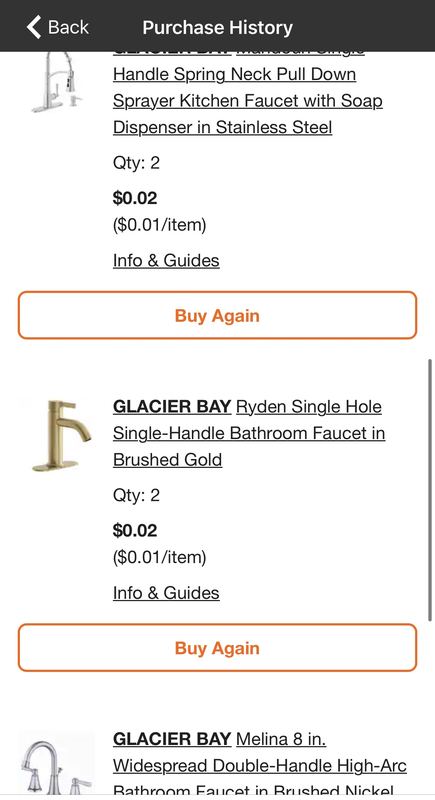This screenshot has width=435, height=800.
Task: Open Ryden Single Hole Bathroom Faucet link
Action: [x=249, y=433]
